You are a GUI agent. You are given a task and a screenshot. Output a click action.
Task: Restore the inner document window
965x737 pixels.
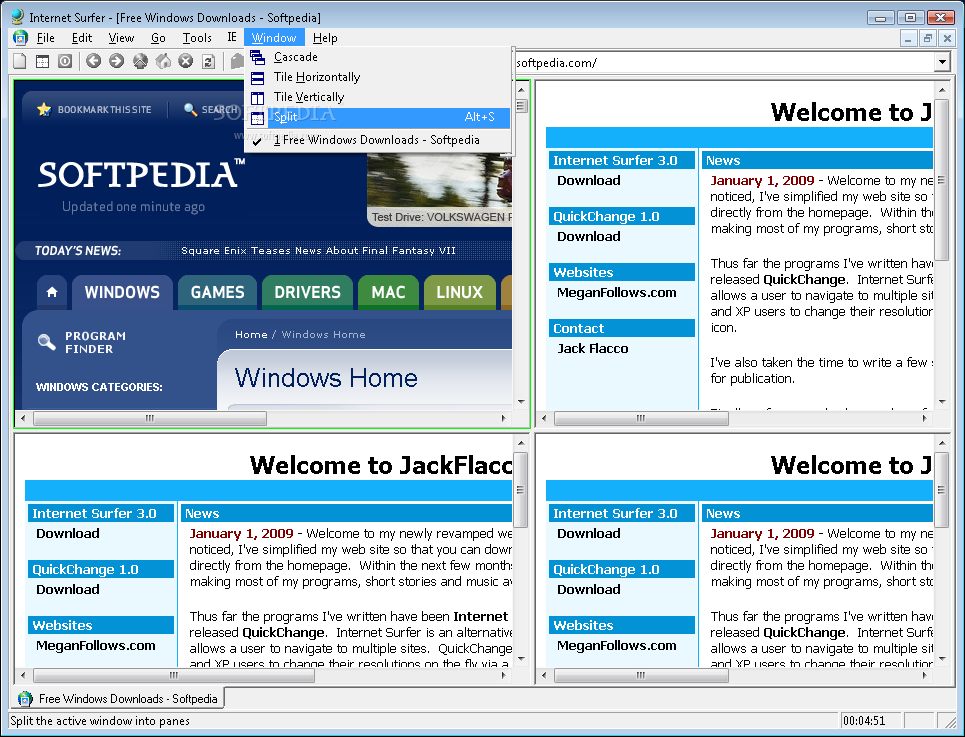927,38
